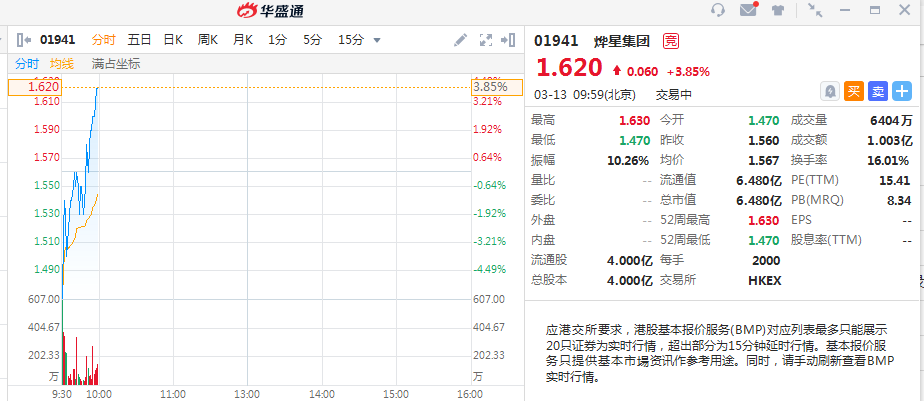Add stock to watchlist with plus icon

tap(902, 91)
